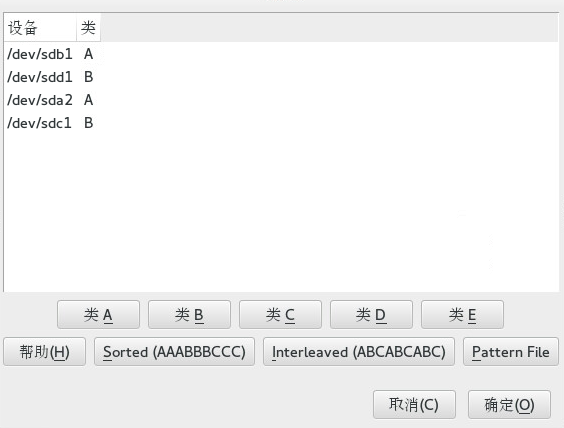Sort list by 类 column header
Viewport: 564px width, 428px height.
pyautogui.click(x=88, y=28)
